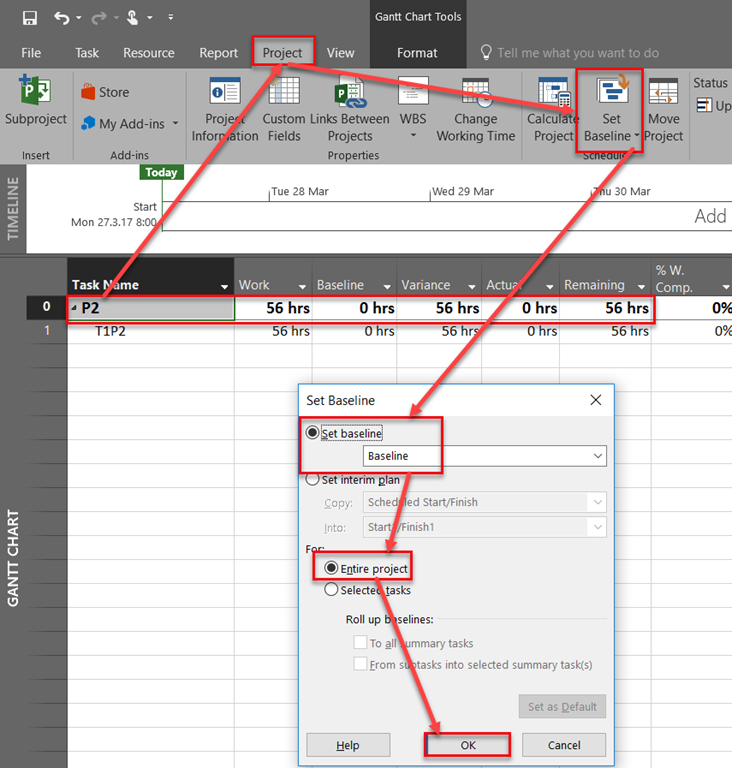Screen dimensions: 732x768
Task: Open the Report ribbon tab
Action: coord(218,53)
